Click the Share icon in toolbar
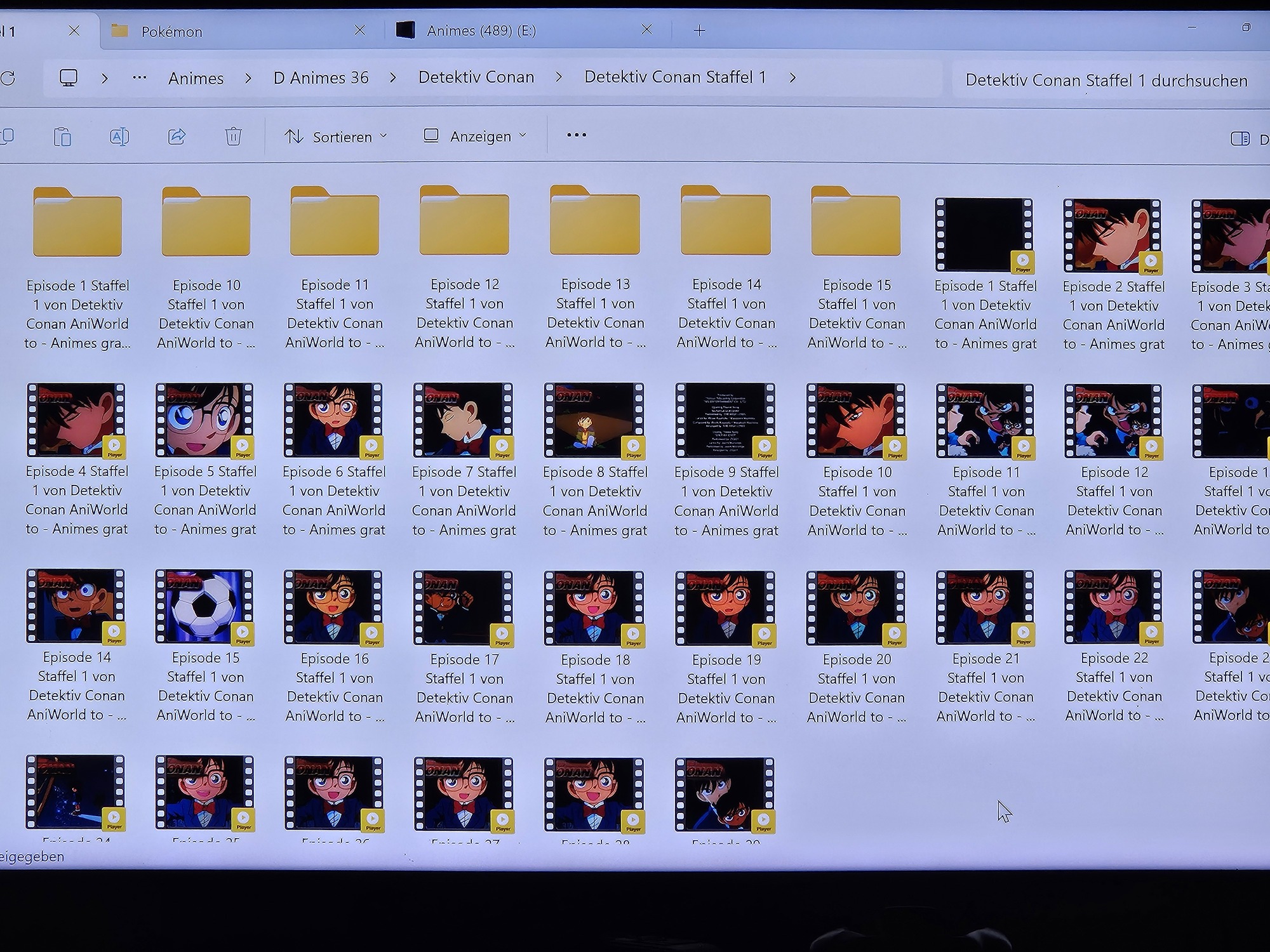 pyautogui.click(x=177, y=136)
